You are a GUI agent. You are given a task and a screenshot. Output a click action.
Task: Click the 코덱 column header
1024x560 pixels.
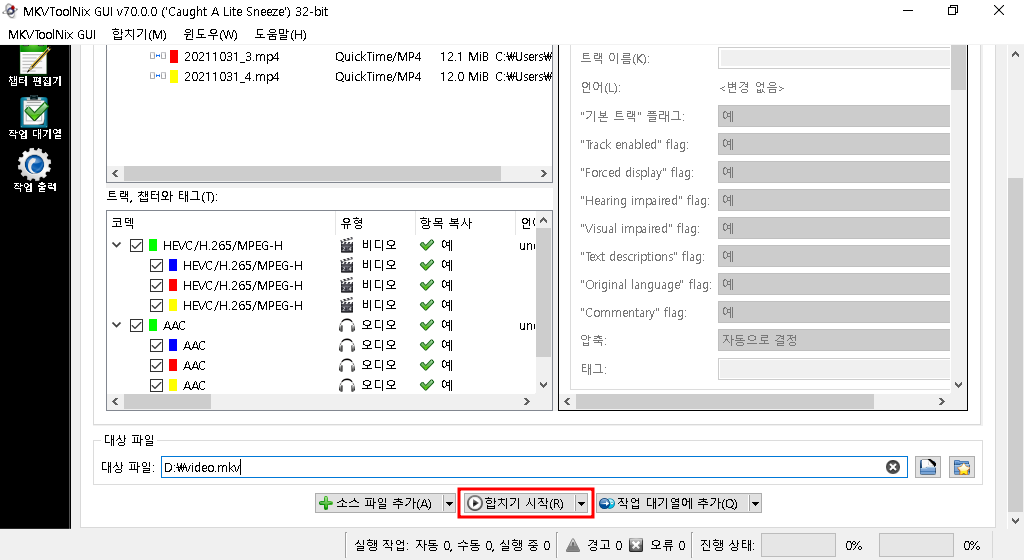(x=221, y=223)
